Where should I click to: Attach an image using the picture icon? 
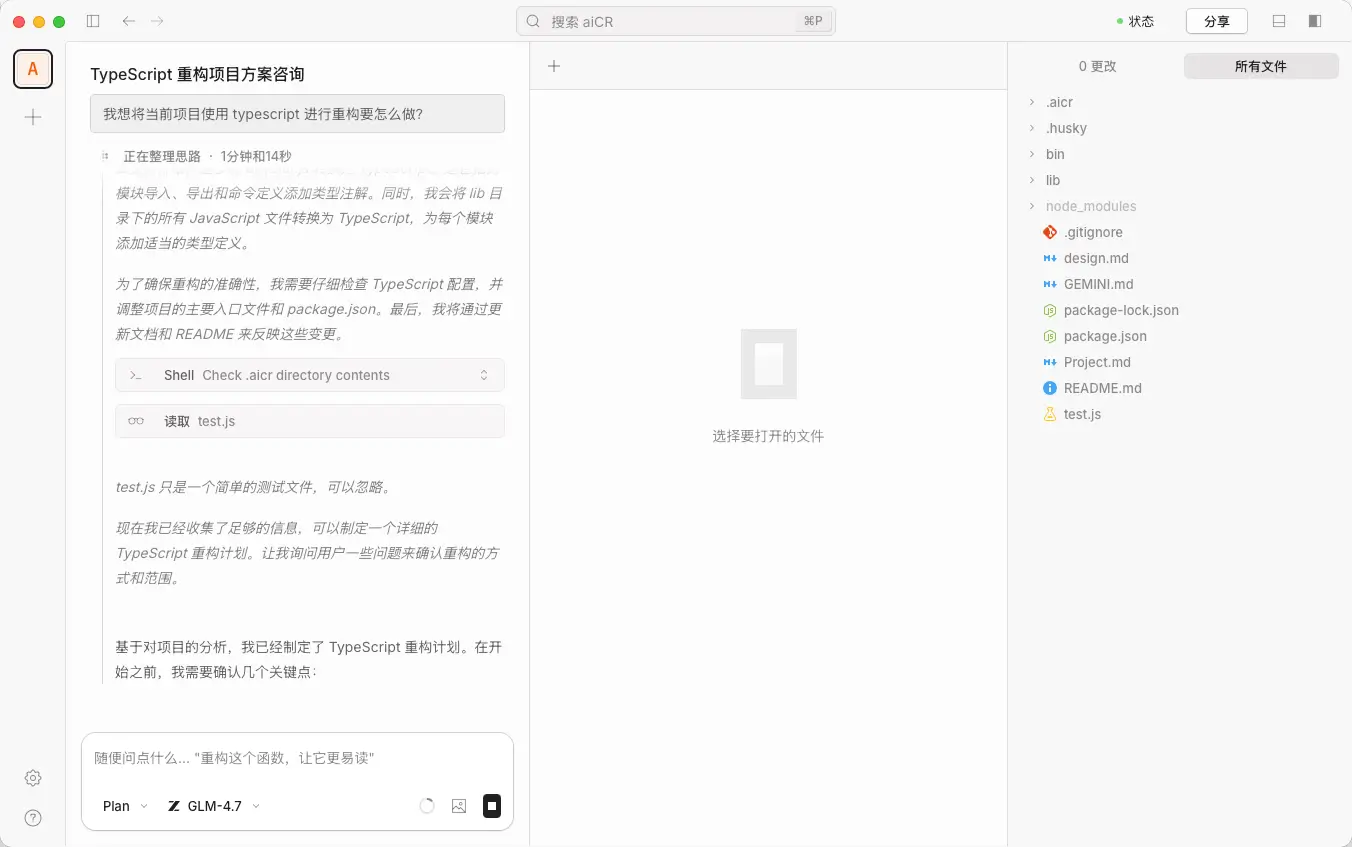[459, 806]
